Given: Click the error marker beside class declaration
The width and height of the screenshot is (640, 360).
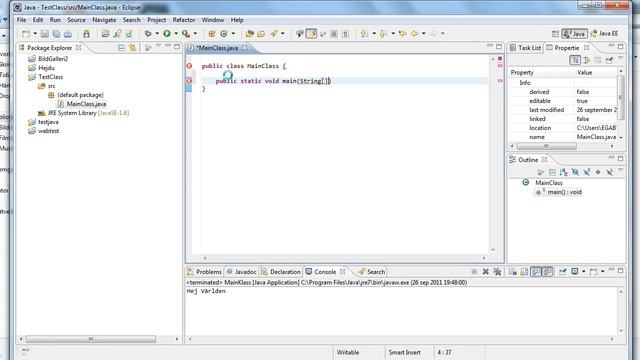Looking at the screenshot, I should click(189, 66).
